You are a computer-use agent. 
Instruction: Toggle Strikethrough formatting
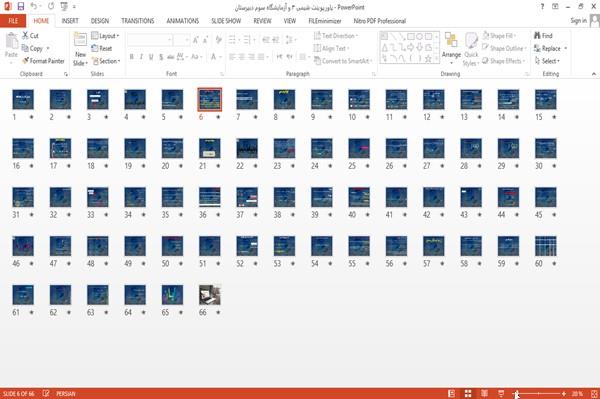[x=171, y=57]
